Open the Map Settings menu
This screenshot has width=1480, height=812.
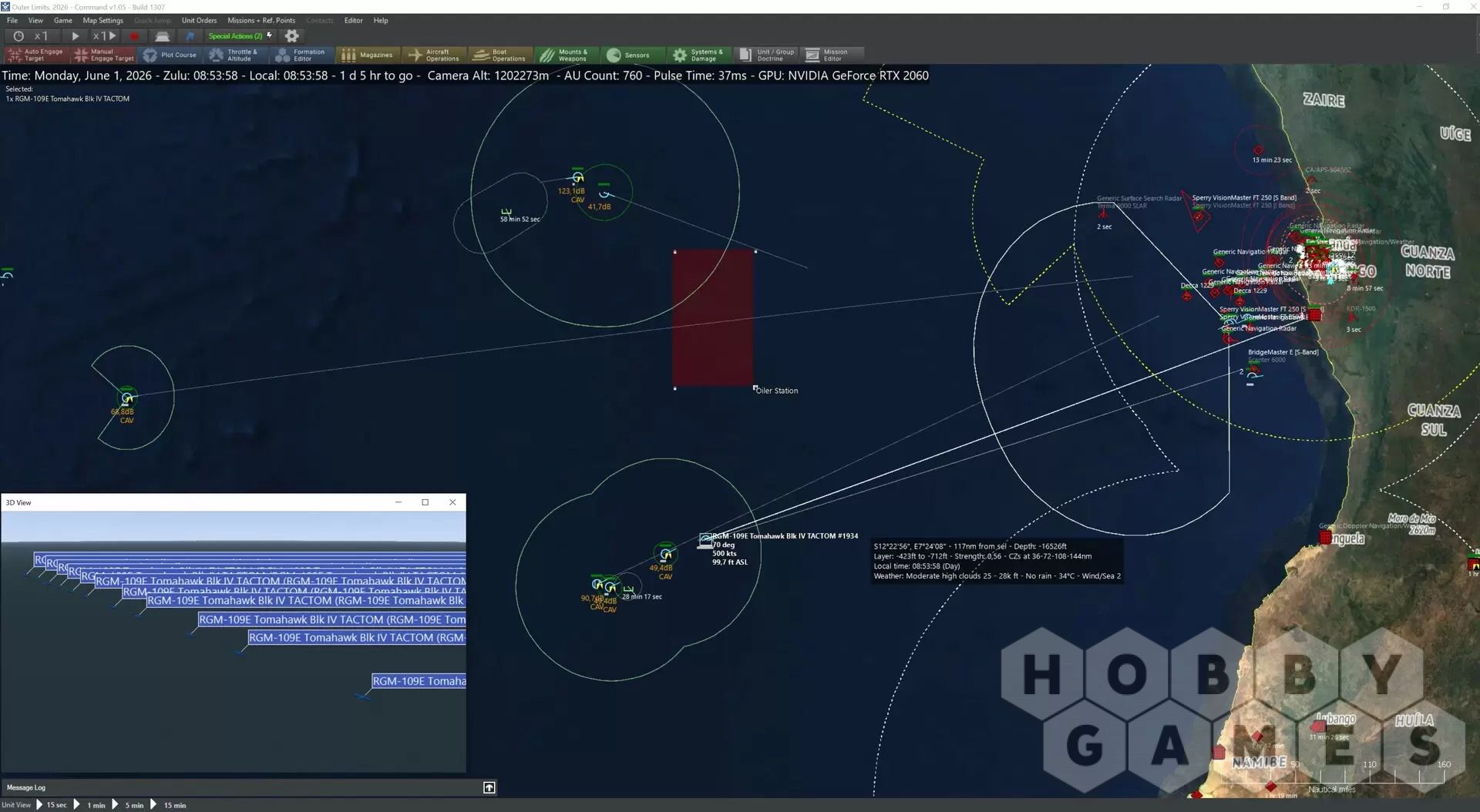pyautogui.click(x=103, y=21)
